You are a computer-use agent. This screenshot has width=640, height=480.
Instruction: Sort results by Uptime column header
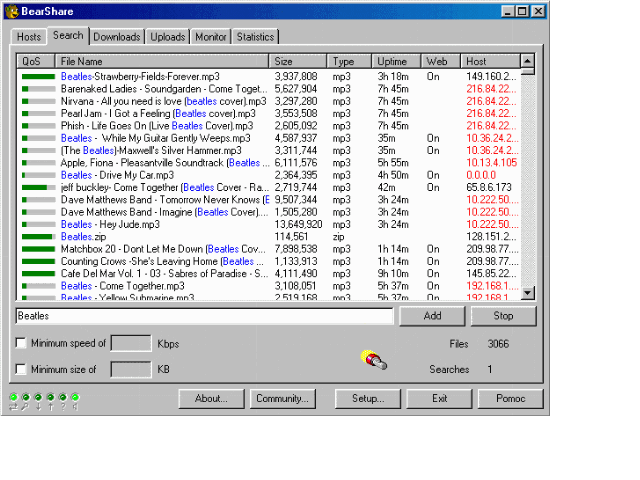pyautogui.click(x=396, y=61)
